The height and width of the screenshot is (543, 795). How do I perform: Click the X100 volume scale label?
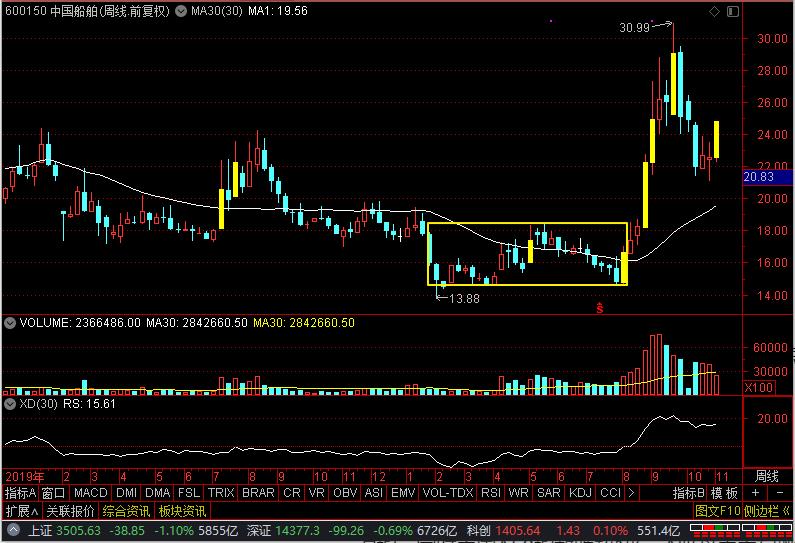[x=760, y=387]
